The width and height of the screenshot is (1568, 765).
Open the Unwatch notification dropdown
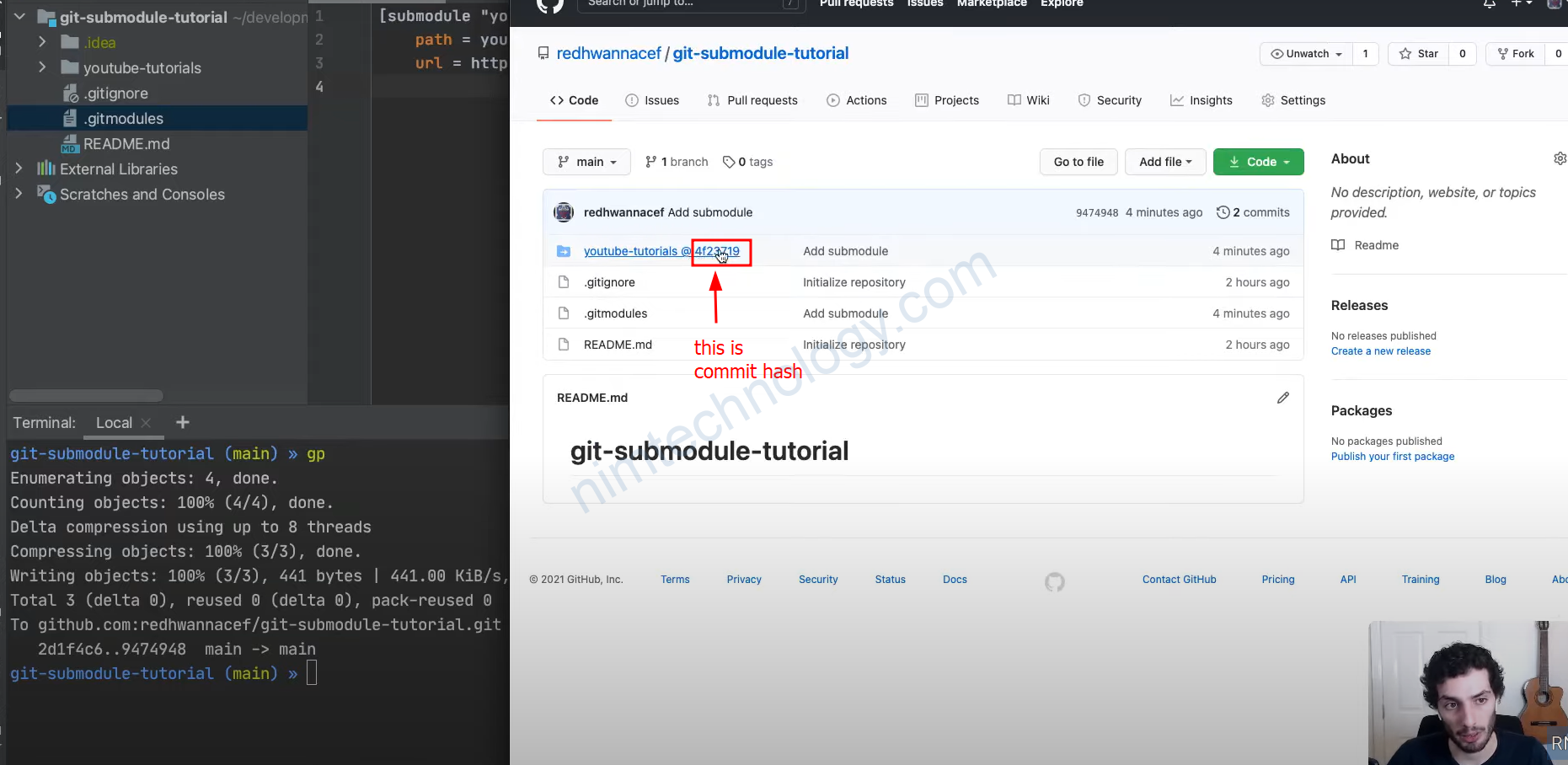click(x=1307, y=54)
